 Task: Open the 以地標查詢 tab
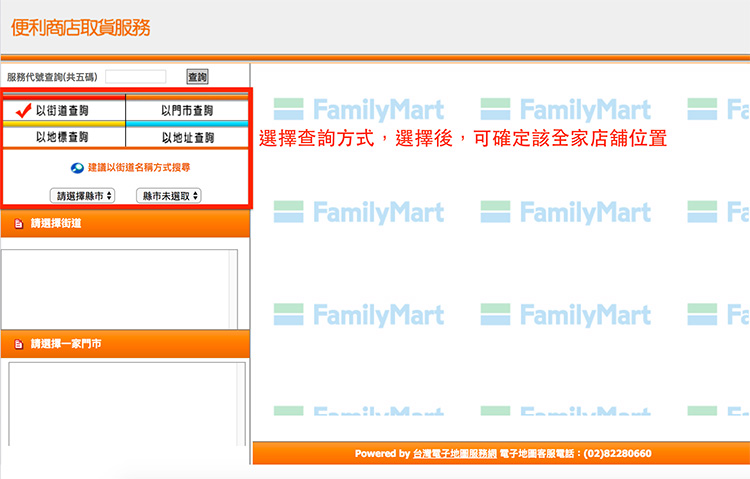point(64,137)
